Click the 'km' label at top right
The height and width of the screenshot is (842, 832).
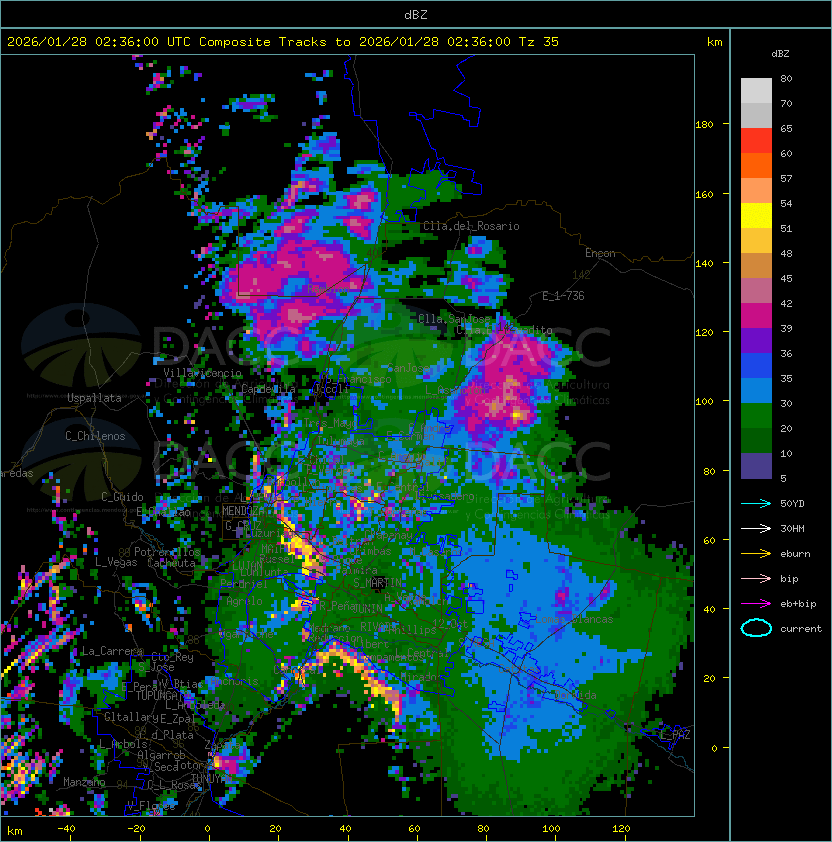click(714, 42)
